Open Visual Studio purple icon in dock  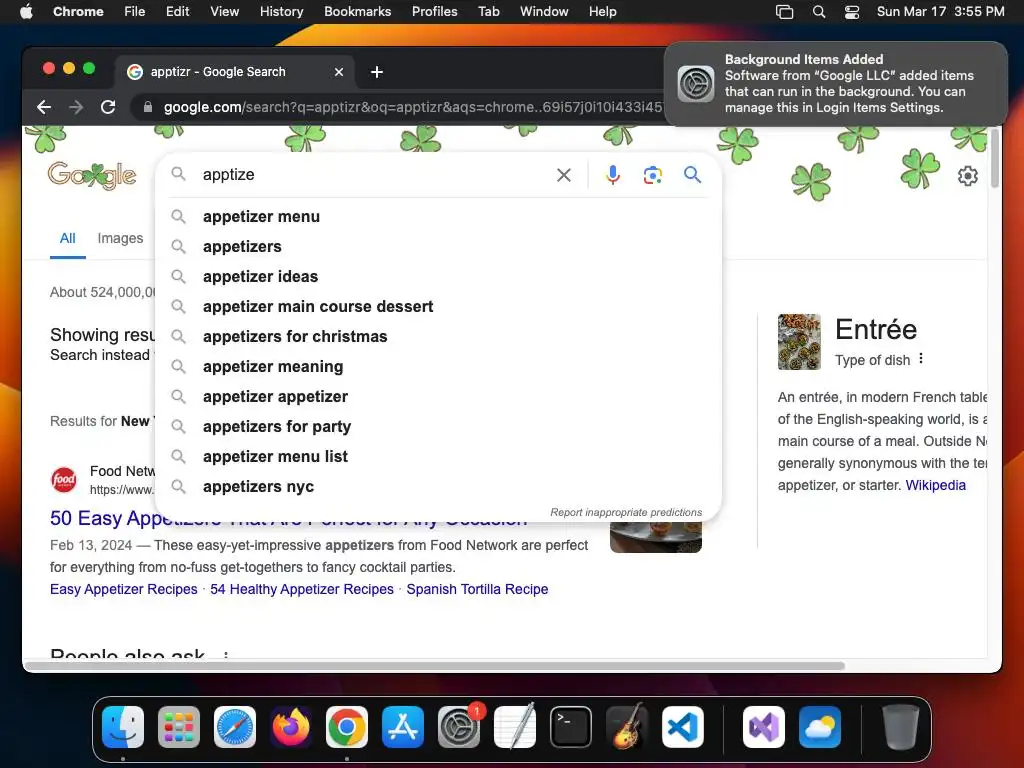tap(763, 727)
